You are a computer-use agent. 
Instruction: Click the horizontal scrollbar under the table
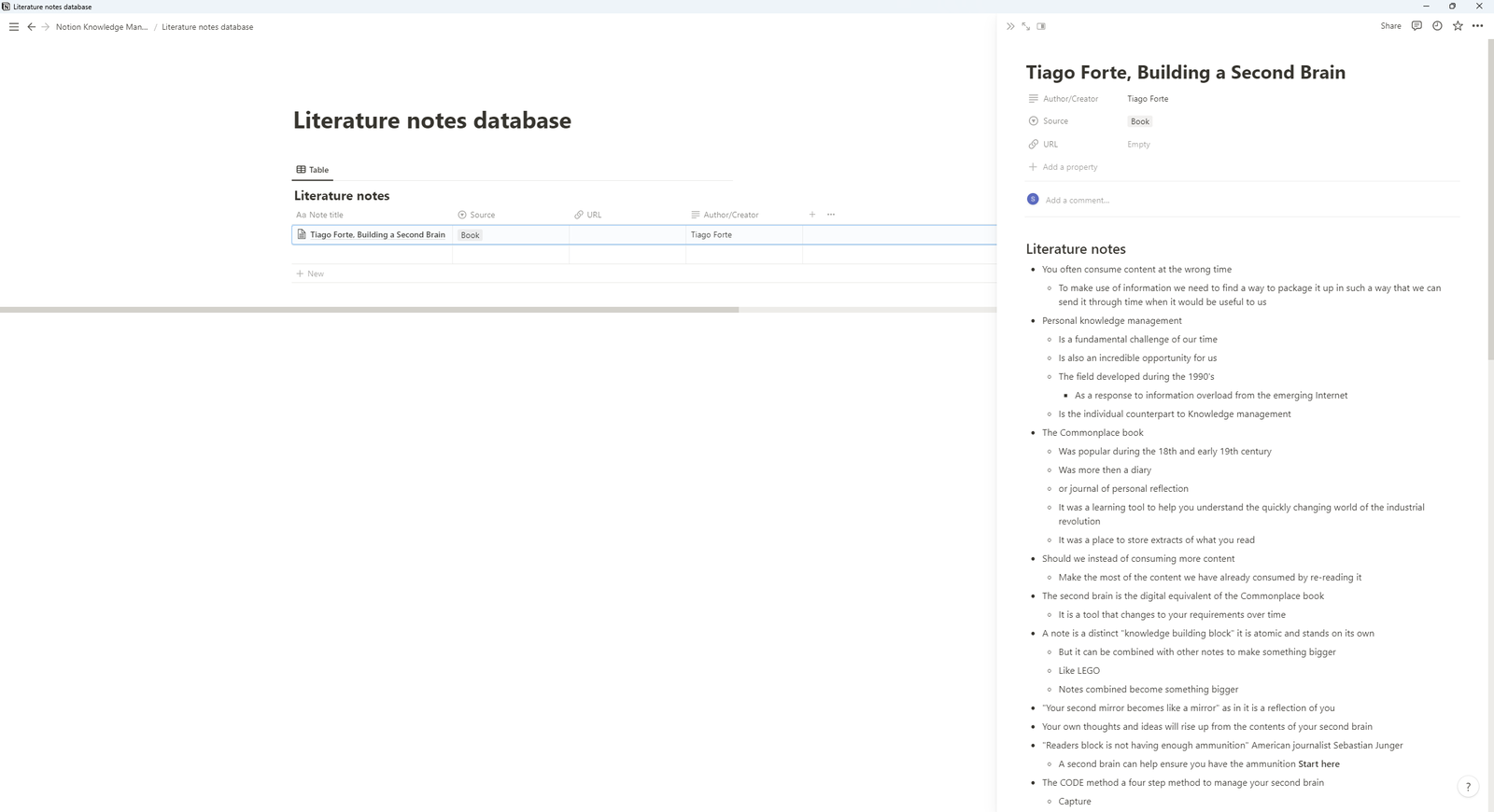pyautogui.click(x=369, y=309)
